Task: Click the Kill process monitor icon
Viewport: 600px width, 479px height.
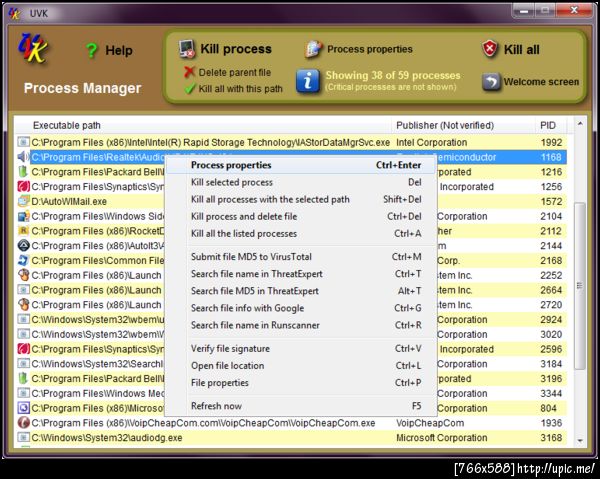Action: 187,49
